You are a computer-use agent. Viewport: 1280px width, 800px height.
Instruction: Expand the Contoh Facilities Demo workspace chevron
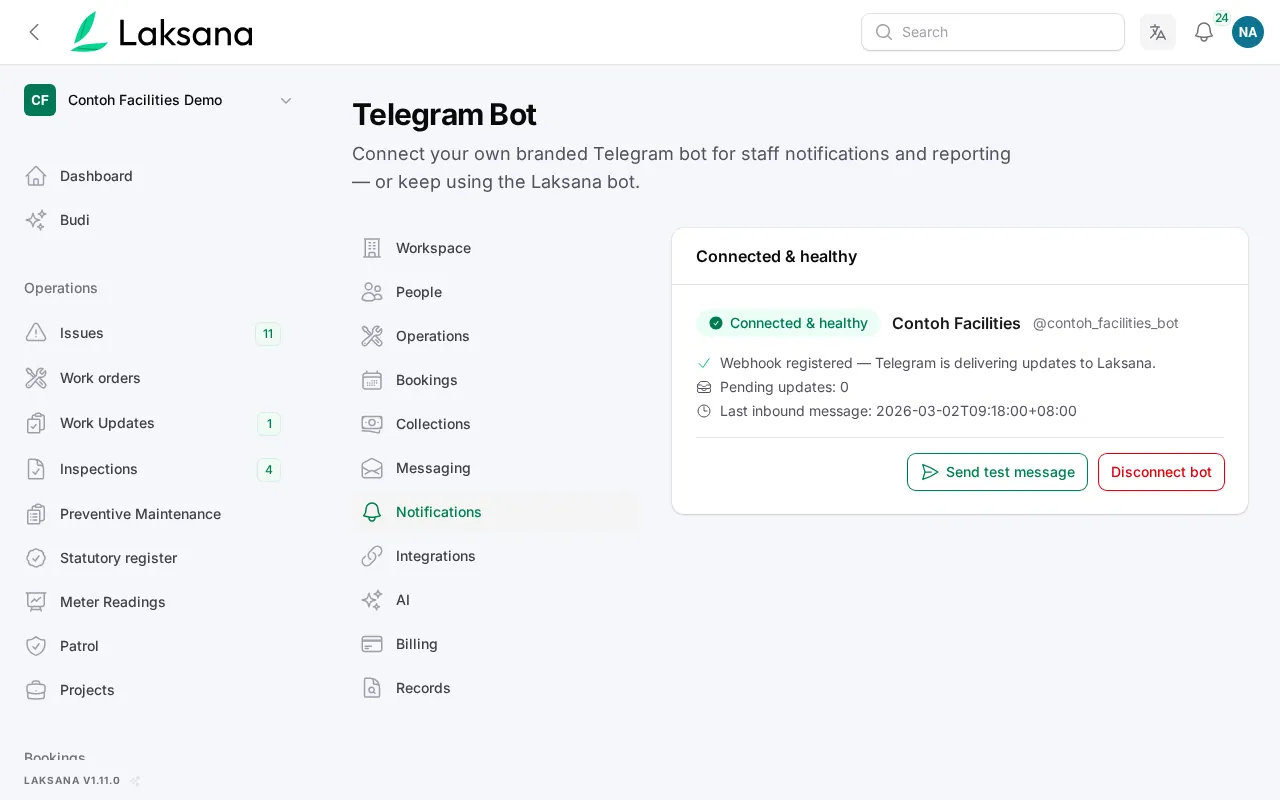point(286,100)
